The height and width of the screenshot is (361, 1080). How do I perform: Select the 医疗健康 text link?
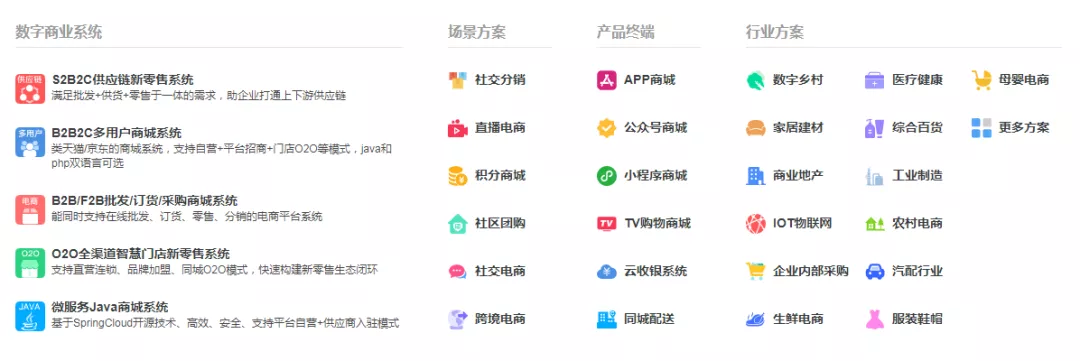917,80
